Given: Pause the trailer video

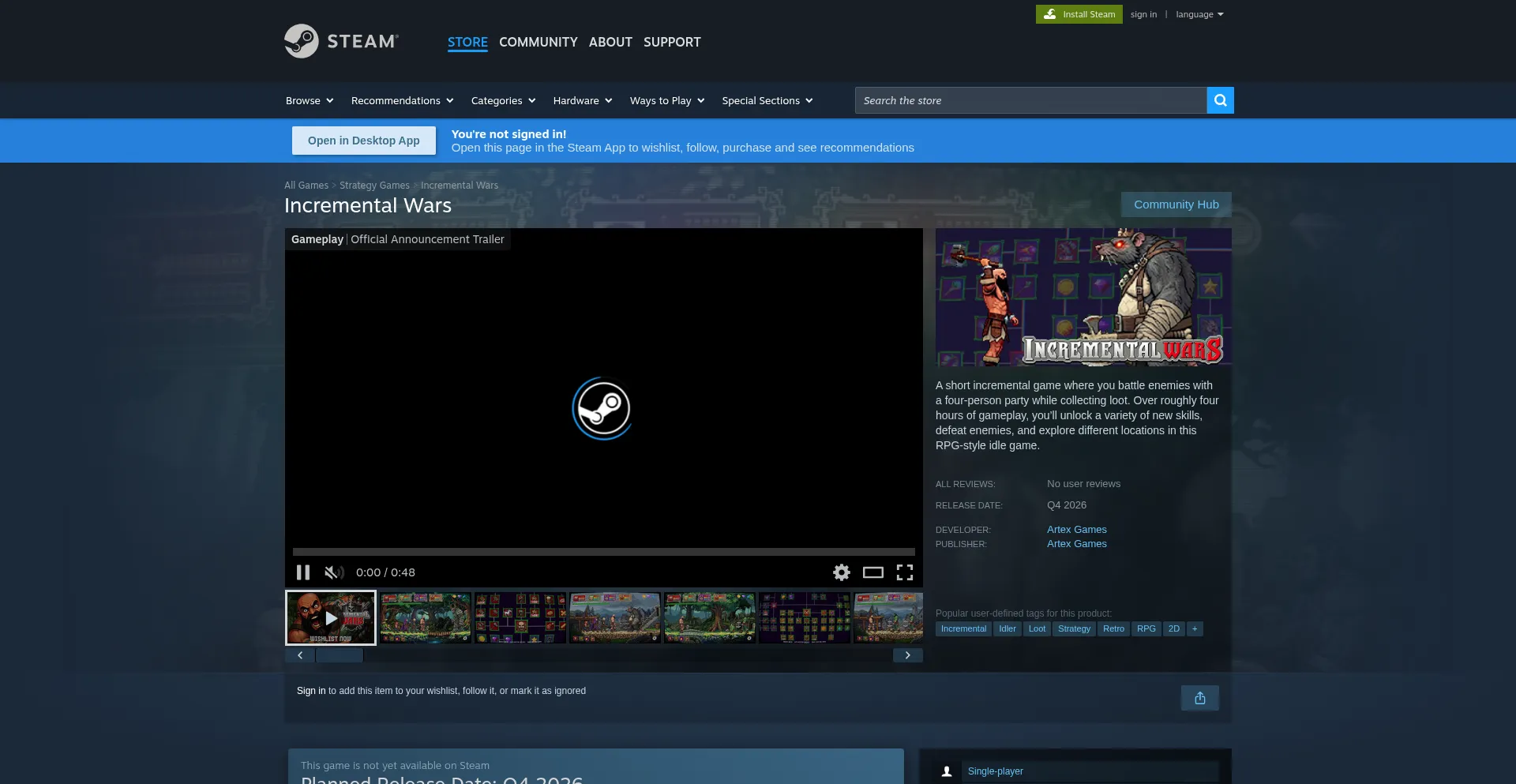Looking at the screenshot, I should click(x=303, y=572).
